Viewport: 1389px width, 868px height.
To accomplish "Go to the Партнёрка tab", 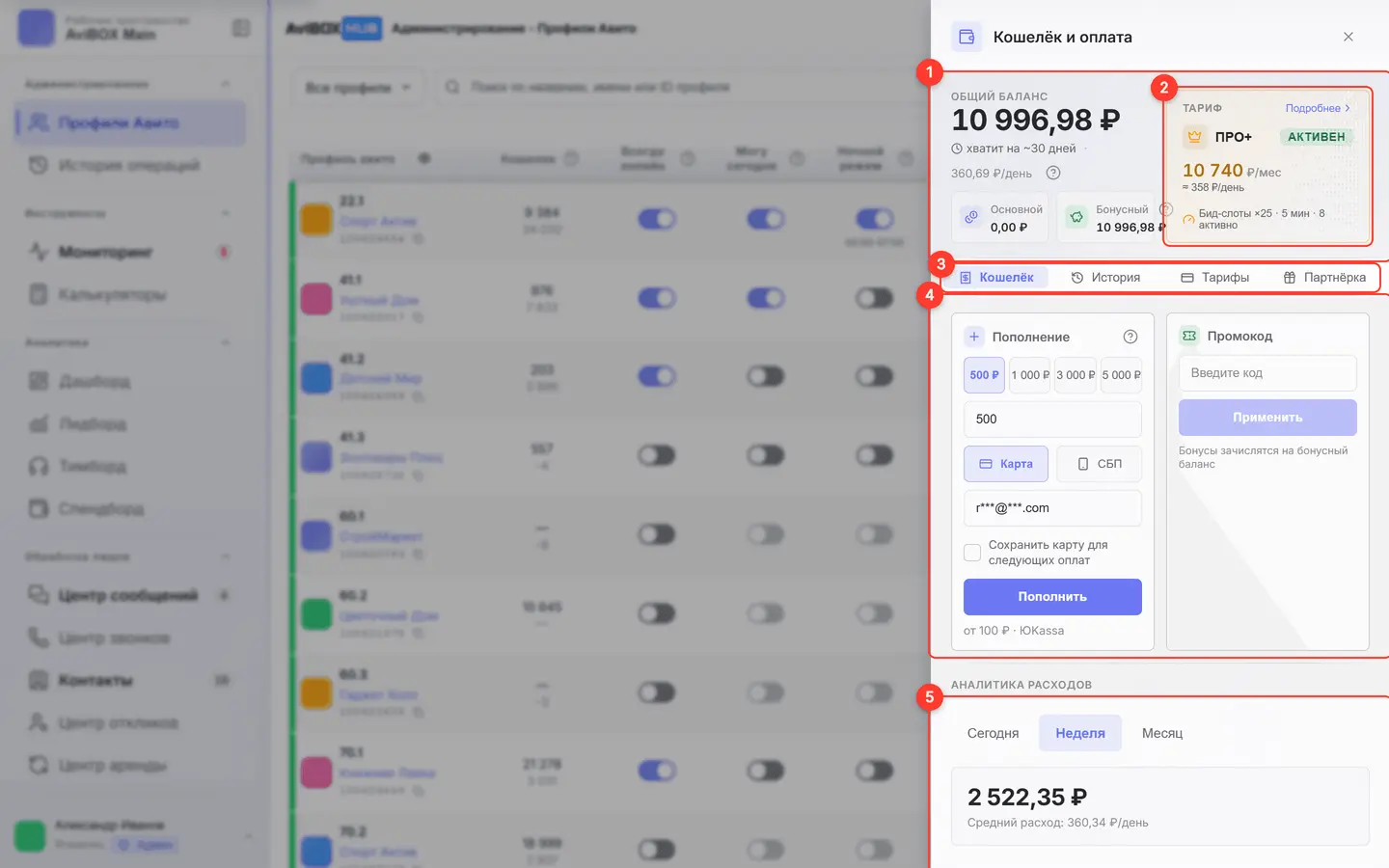I will click(x=1324, y=278).
